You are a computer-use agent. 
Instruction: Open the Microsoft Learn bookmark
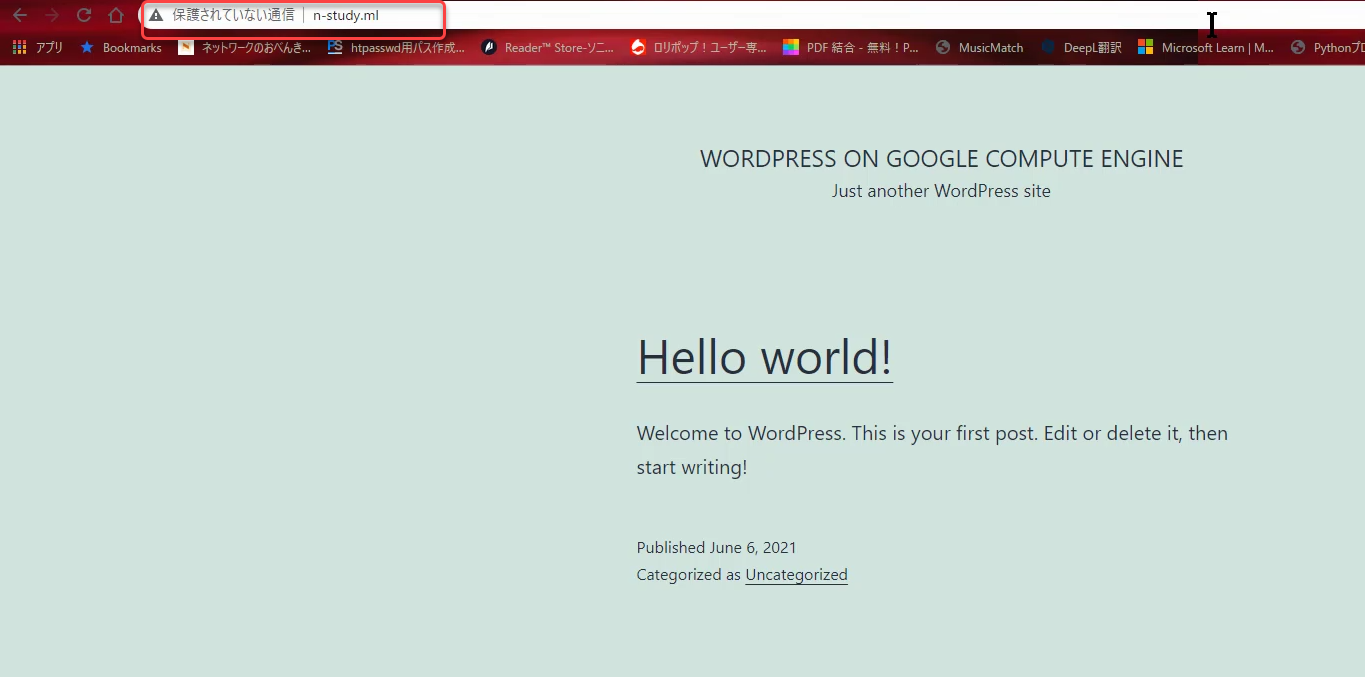(1206, 47)
